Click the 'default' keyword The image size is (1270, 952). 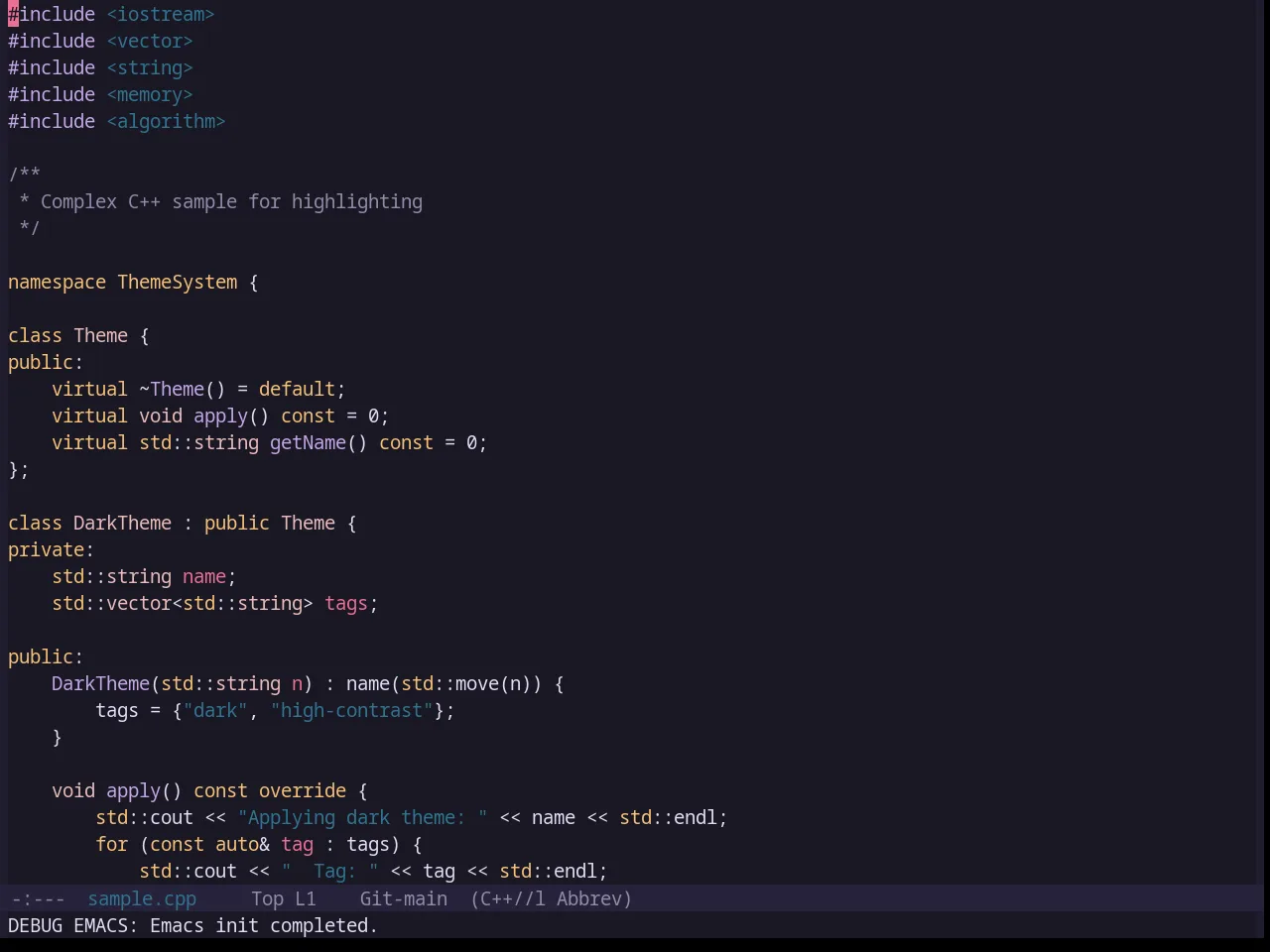pyautogui.click(x=297, y=389)
